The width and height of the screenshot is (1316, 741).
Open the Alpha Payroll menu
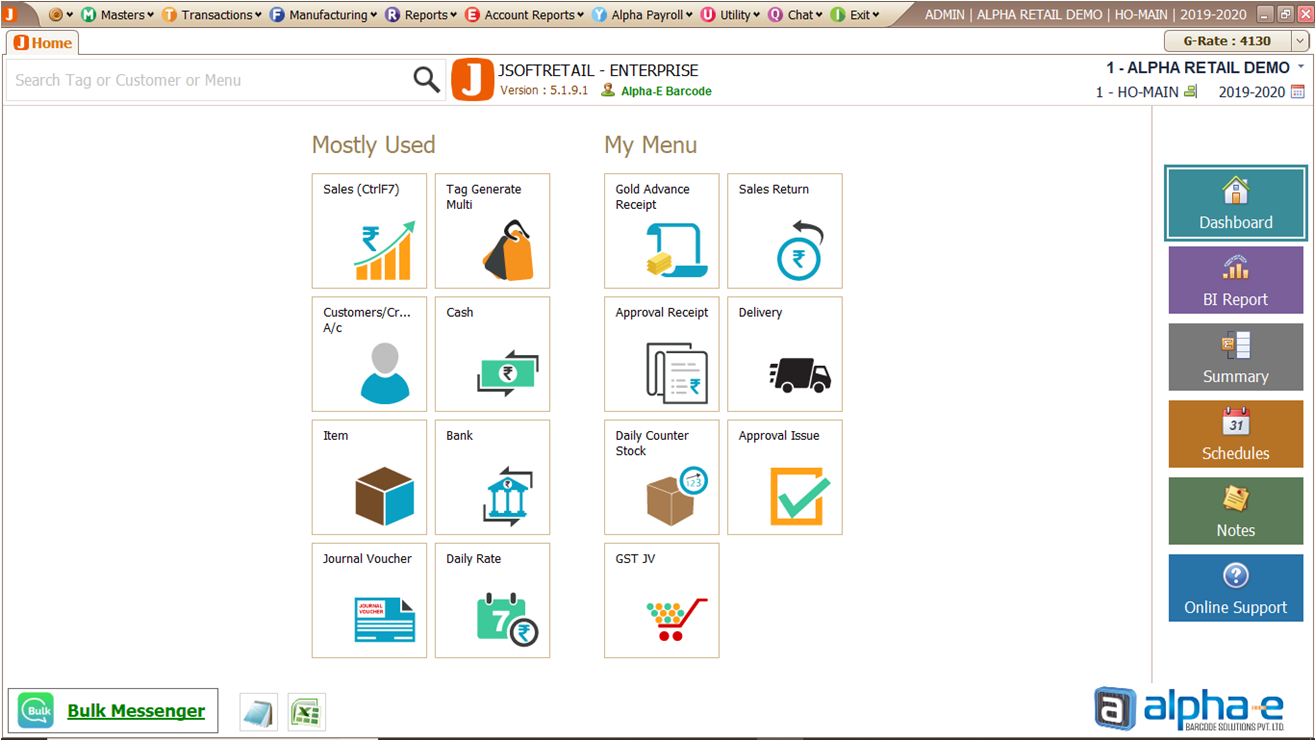point(644,15)
